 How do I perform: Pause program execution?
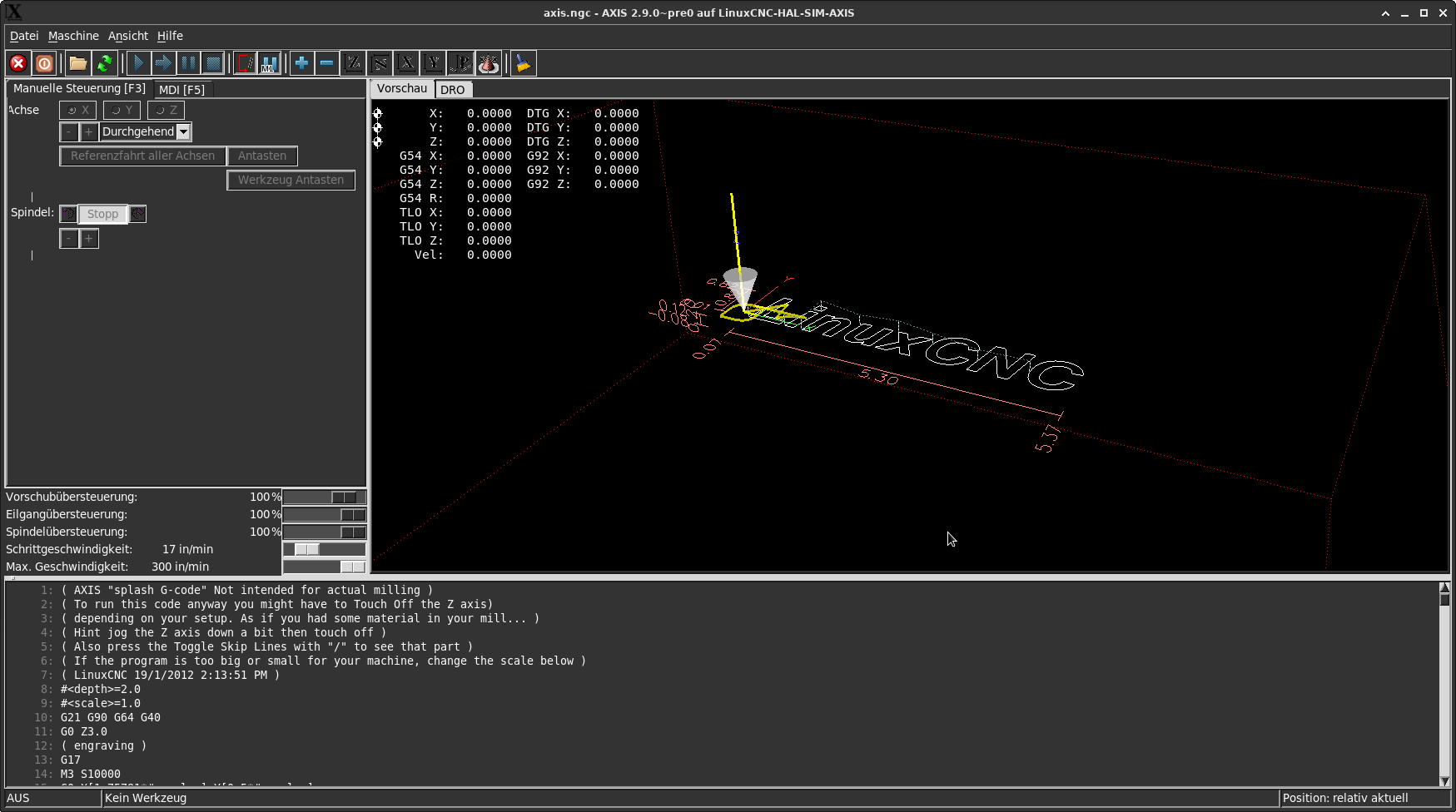tap(188, 63)
